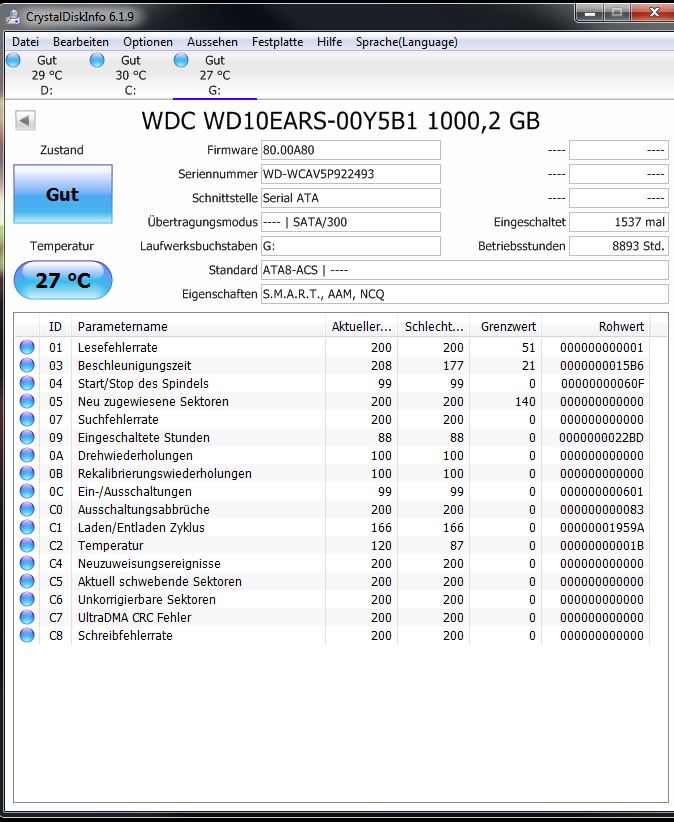Click the ID column header

(55, 326)
